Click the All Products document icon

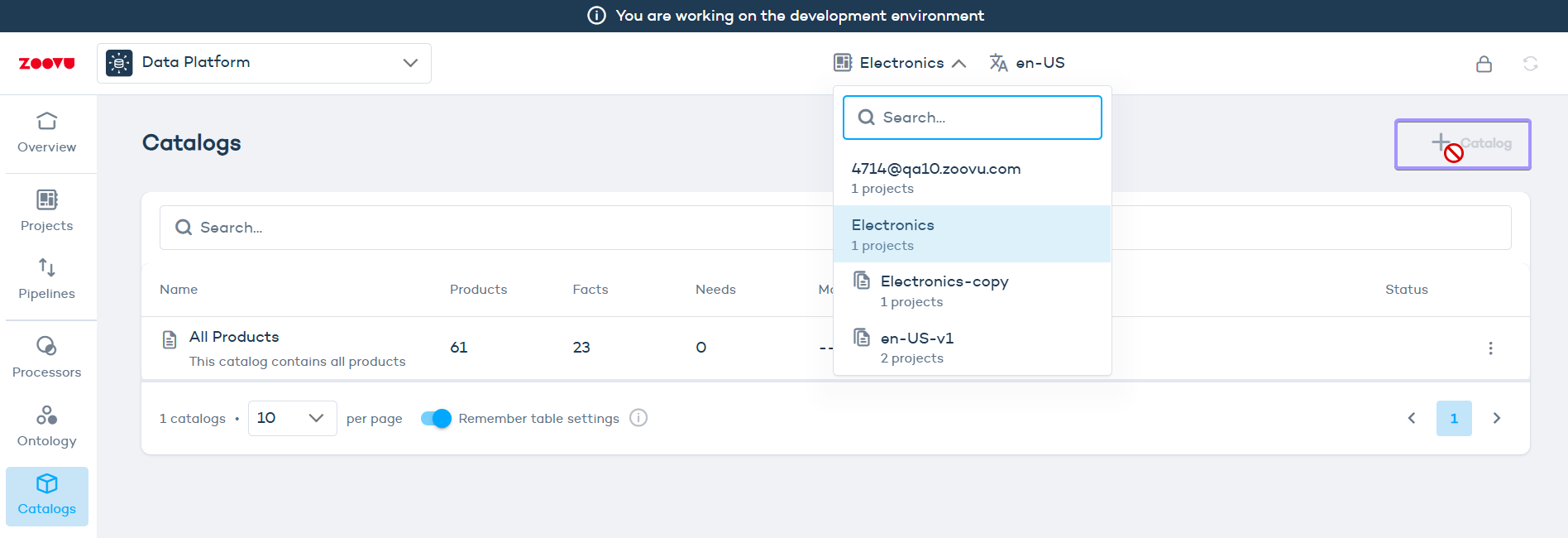tap(170, 339)
